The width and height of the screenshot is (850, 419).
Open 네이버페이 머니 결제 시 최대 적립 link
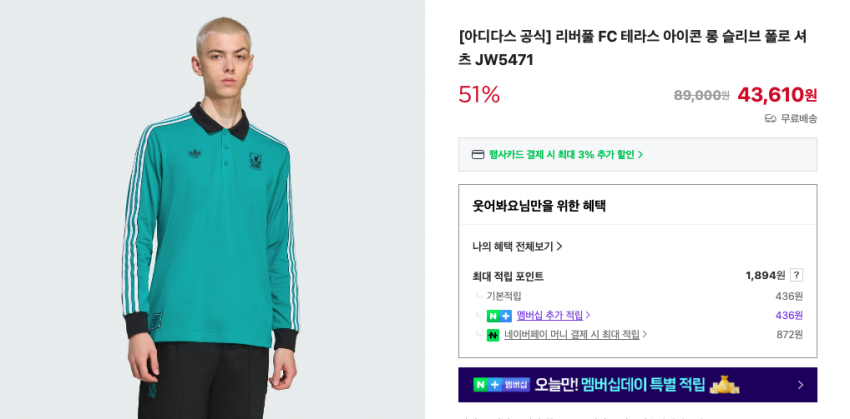[572, 334]
